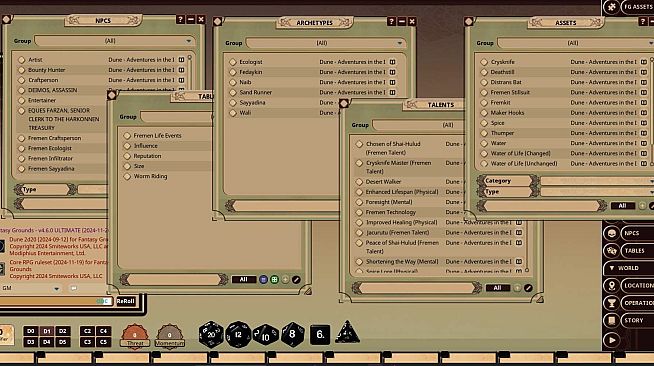Click green grid icon in Tables window footer
The image size is (654, 366).
pyautogui.click(x=274, y=280)
